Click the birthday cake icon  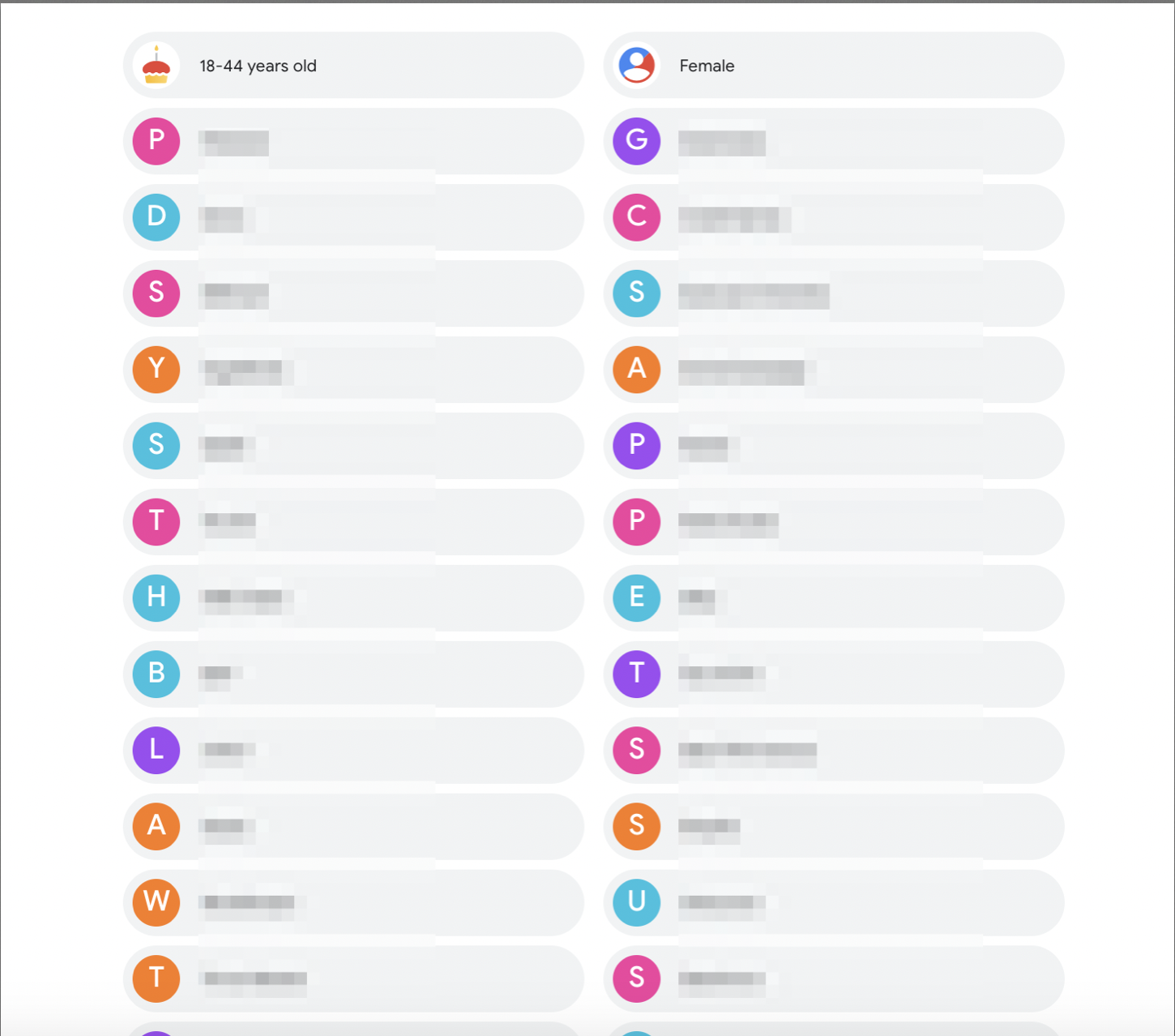[x=156, y=65]
